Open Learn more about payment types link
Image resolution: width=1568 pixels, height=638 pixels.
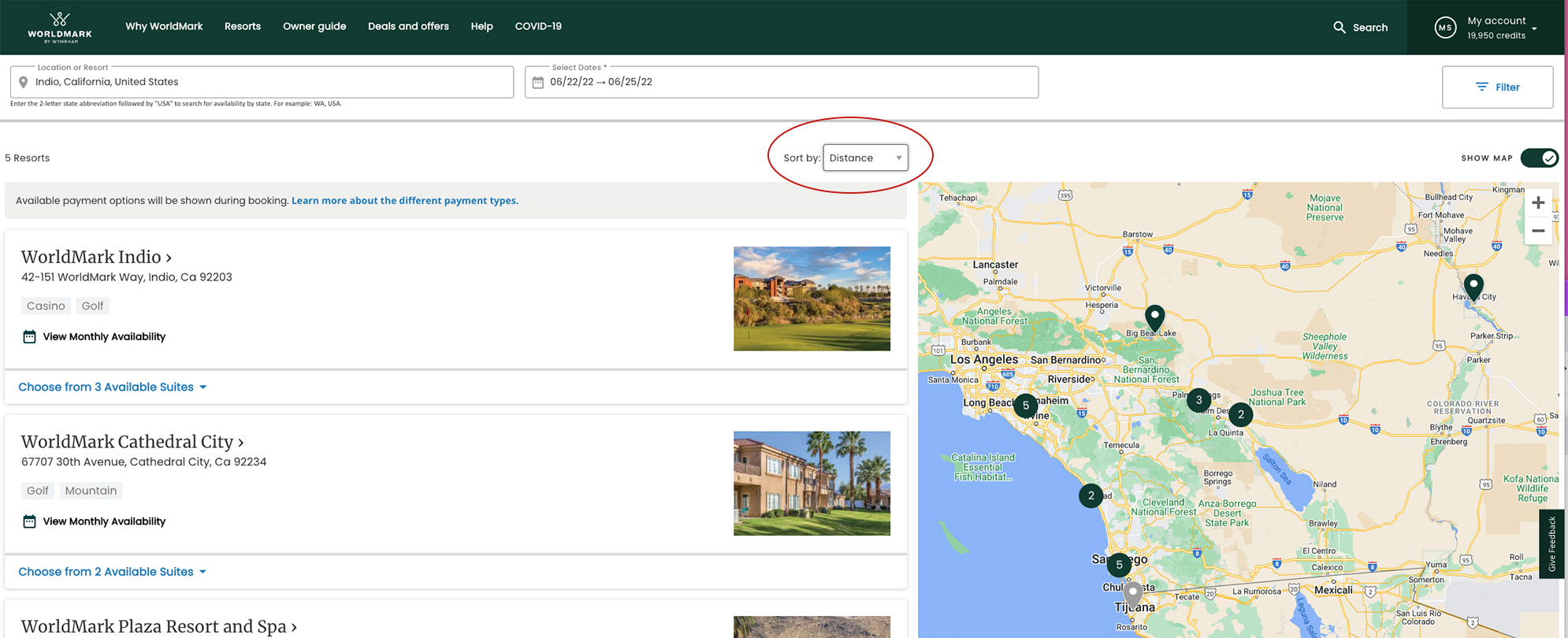(405, 201)
